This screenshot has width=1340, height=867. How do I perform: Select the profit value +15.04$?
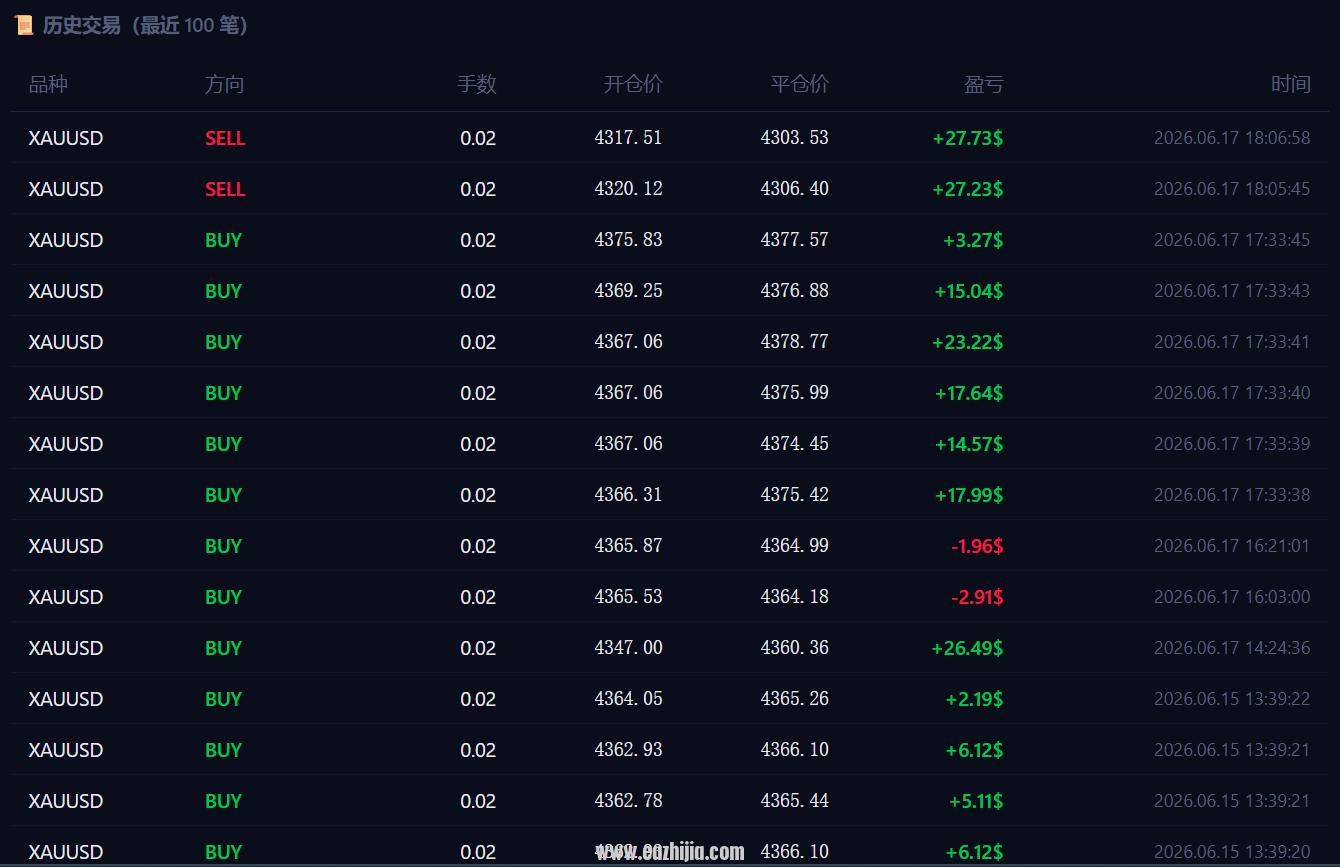[x=969, y=291]
